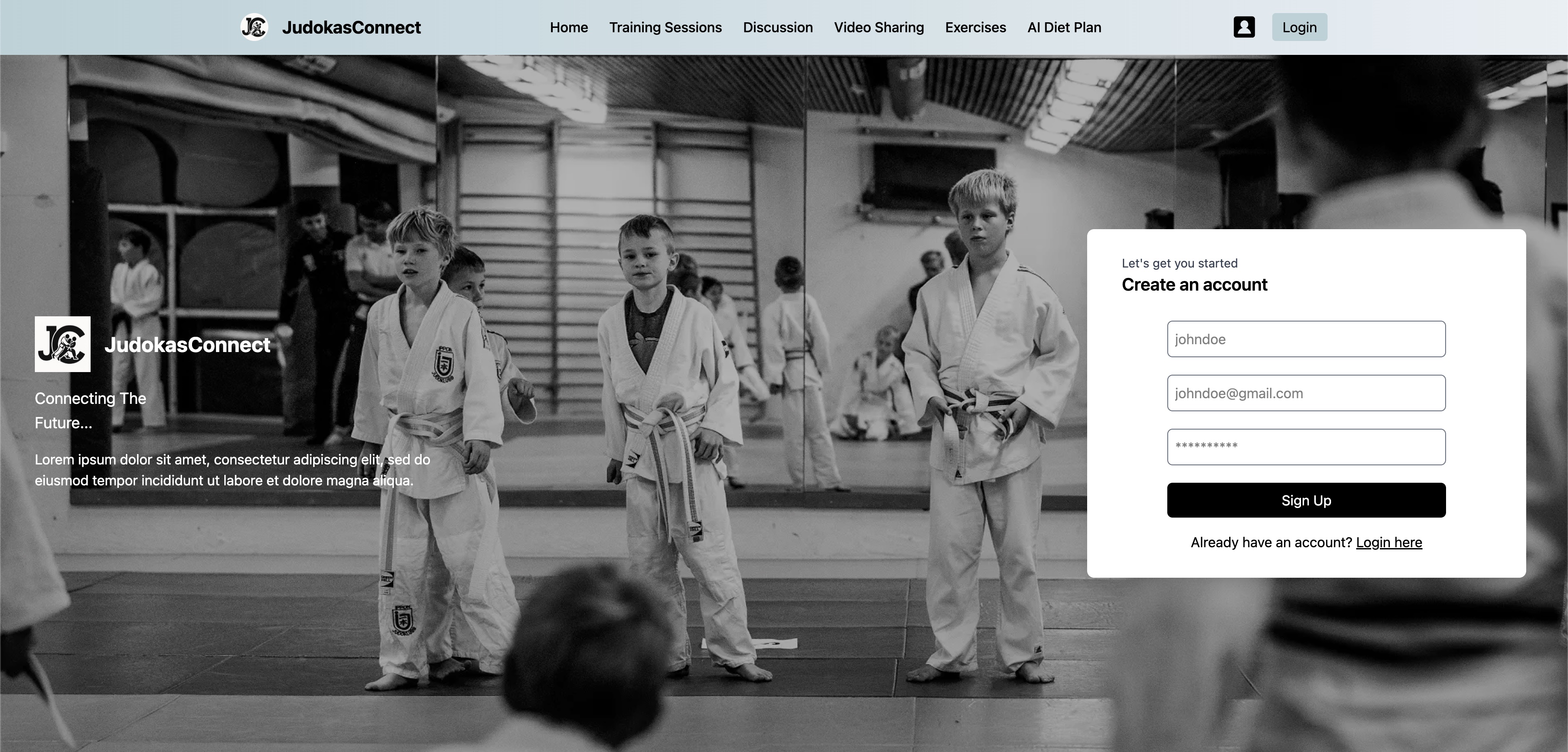Open the Home page
The width and height of the screenshot is (1568, 752).
click(568, 27)
